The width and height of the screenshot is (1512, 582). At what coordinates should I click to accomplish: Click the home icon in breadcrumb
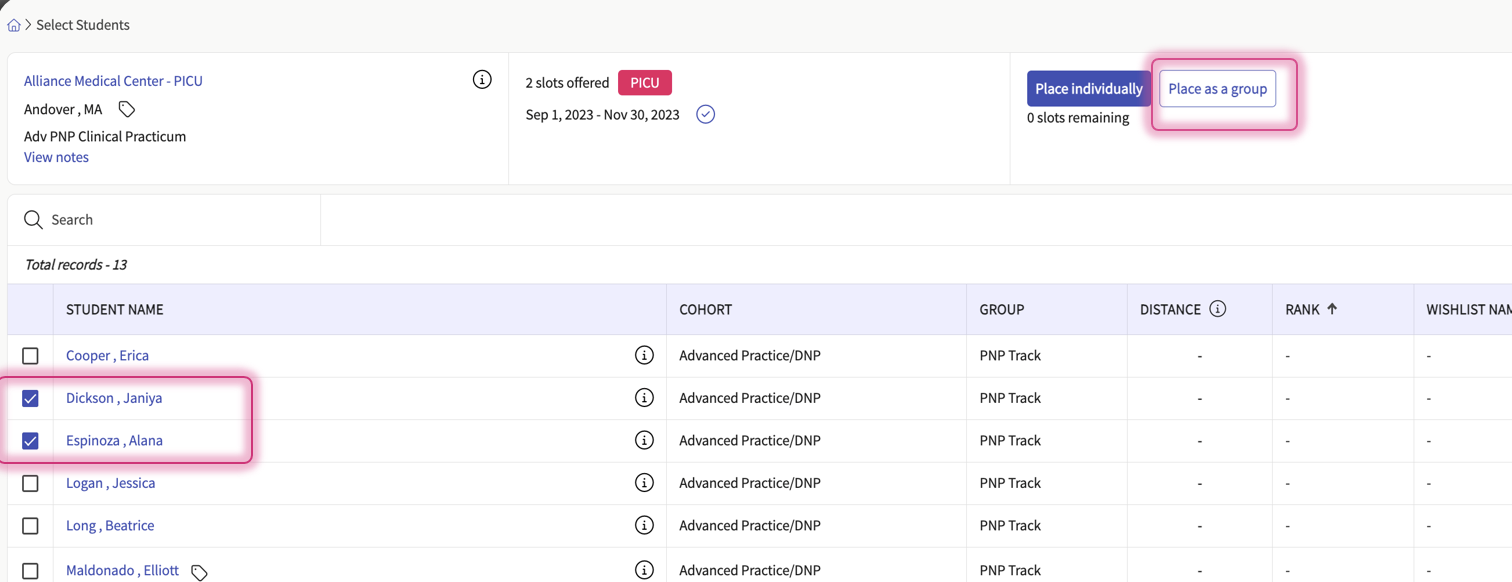14,25
